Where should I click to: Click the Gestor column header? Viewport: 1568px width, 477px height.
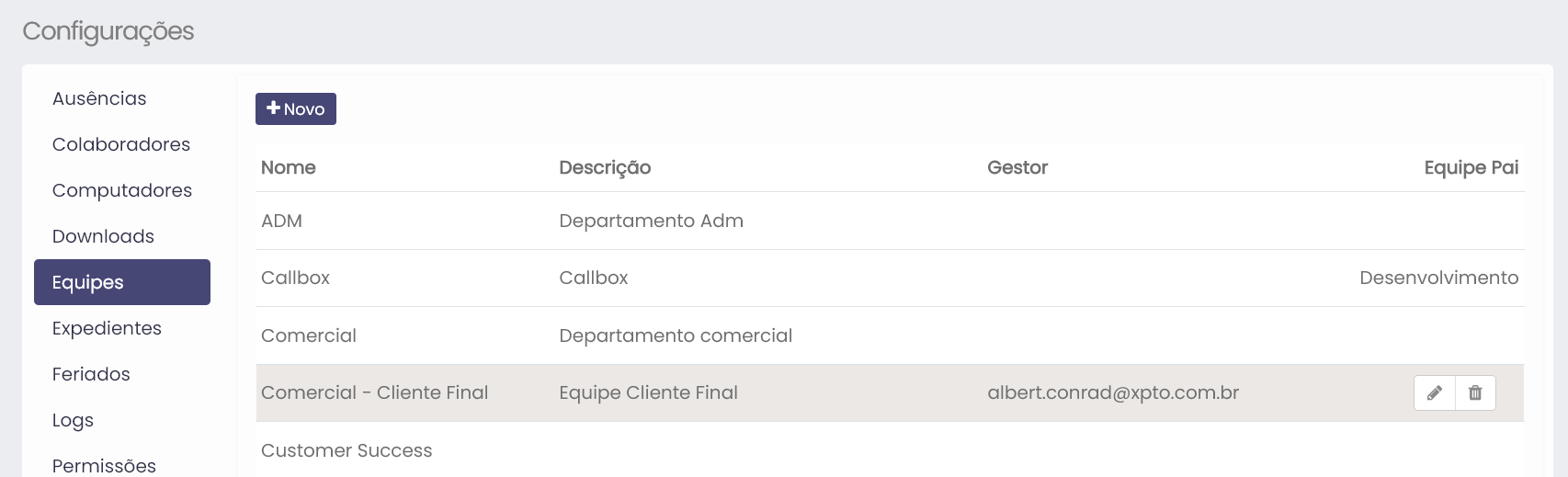coord(1017,167)
